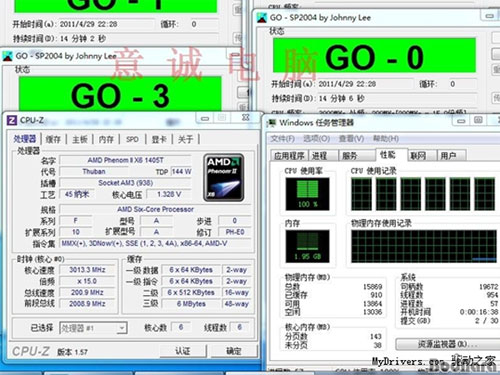Select the 联网 tab in Task Manager

418,156
